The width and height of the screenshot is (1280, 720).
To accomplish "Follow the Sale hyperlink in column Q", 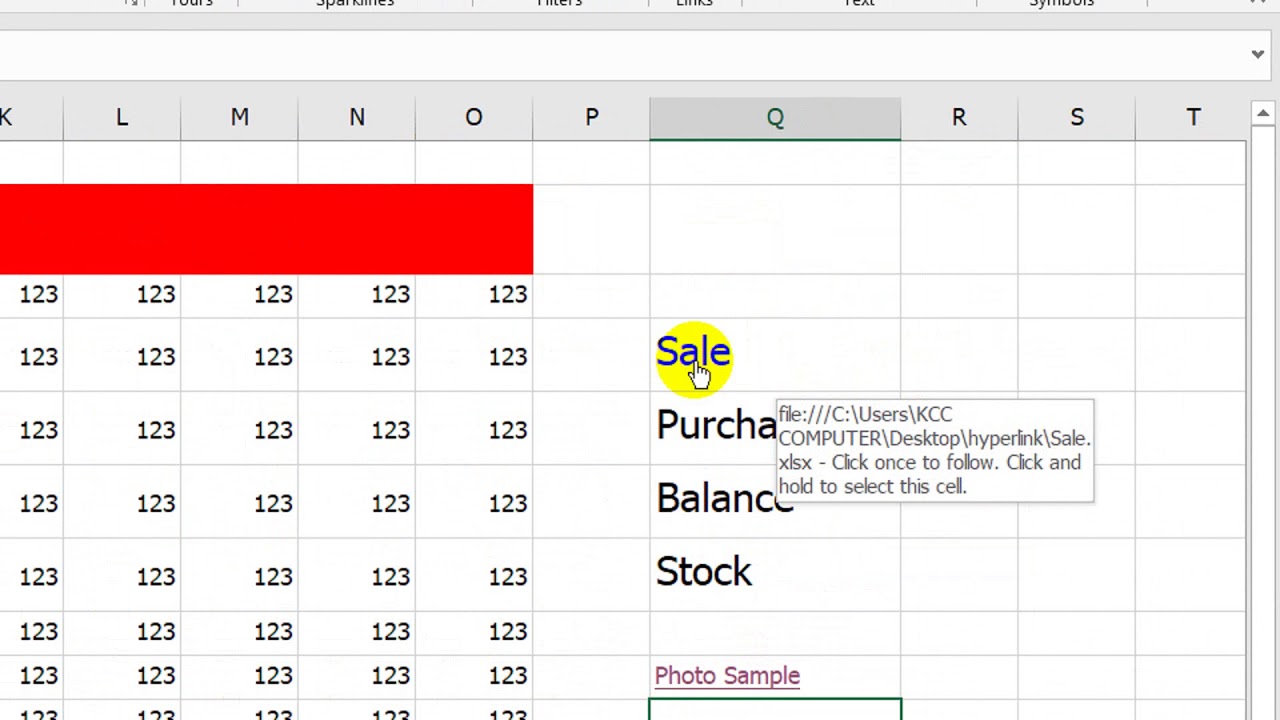I will 693,352.
